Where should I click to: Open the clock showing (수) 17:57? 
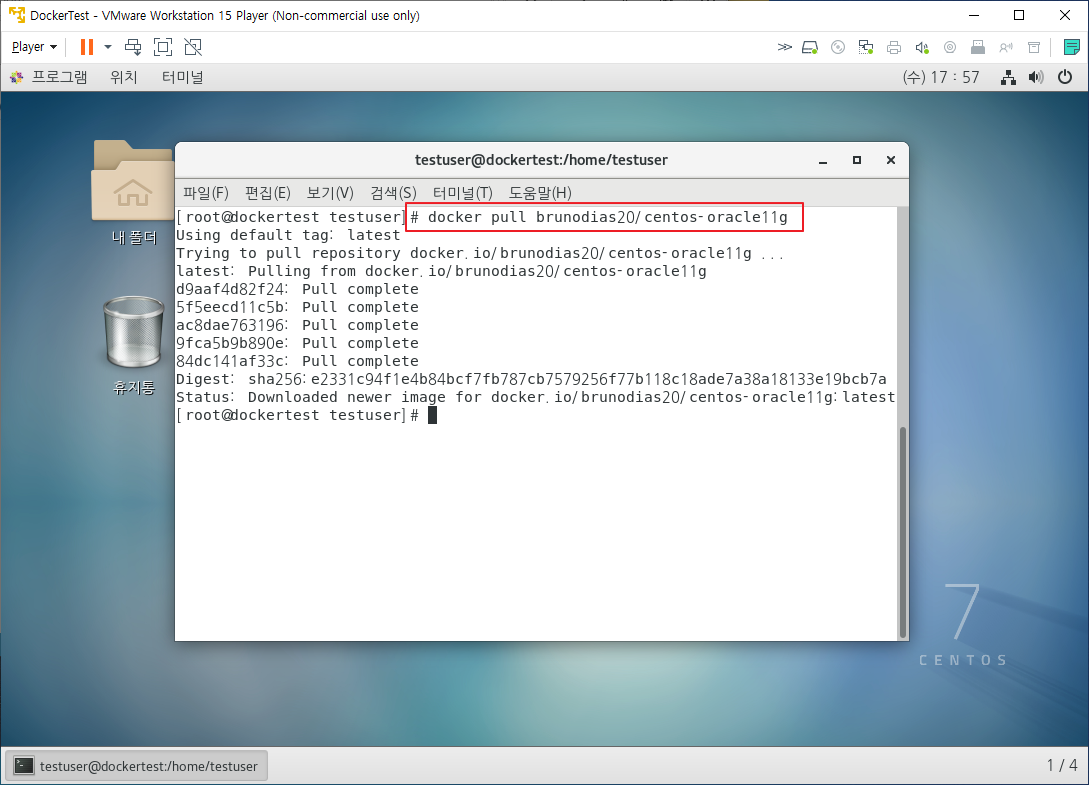tap(941, 77)
